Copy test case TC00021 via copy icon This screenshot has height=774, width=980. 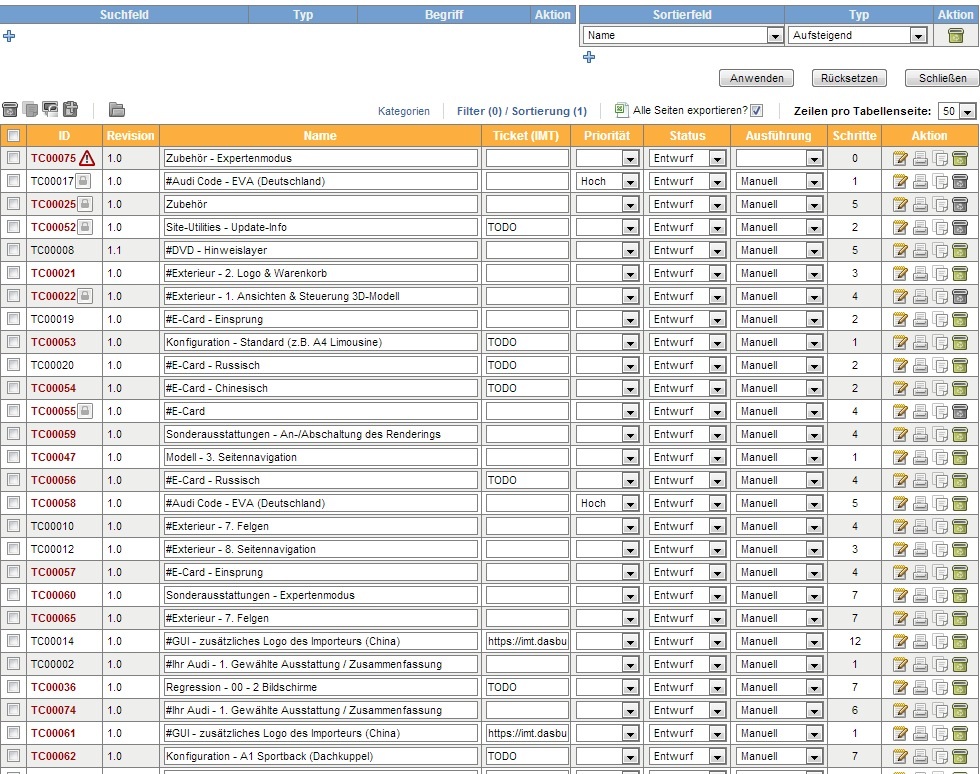[x=940, y=273]
